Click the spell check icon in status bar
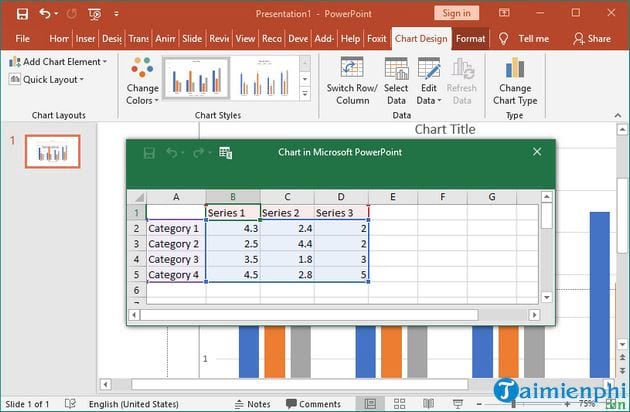The width and height of the screenshot is (630, 412). click(x=70, y=404)
